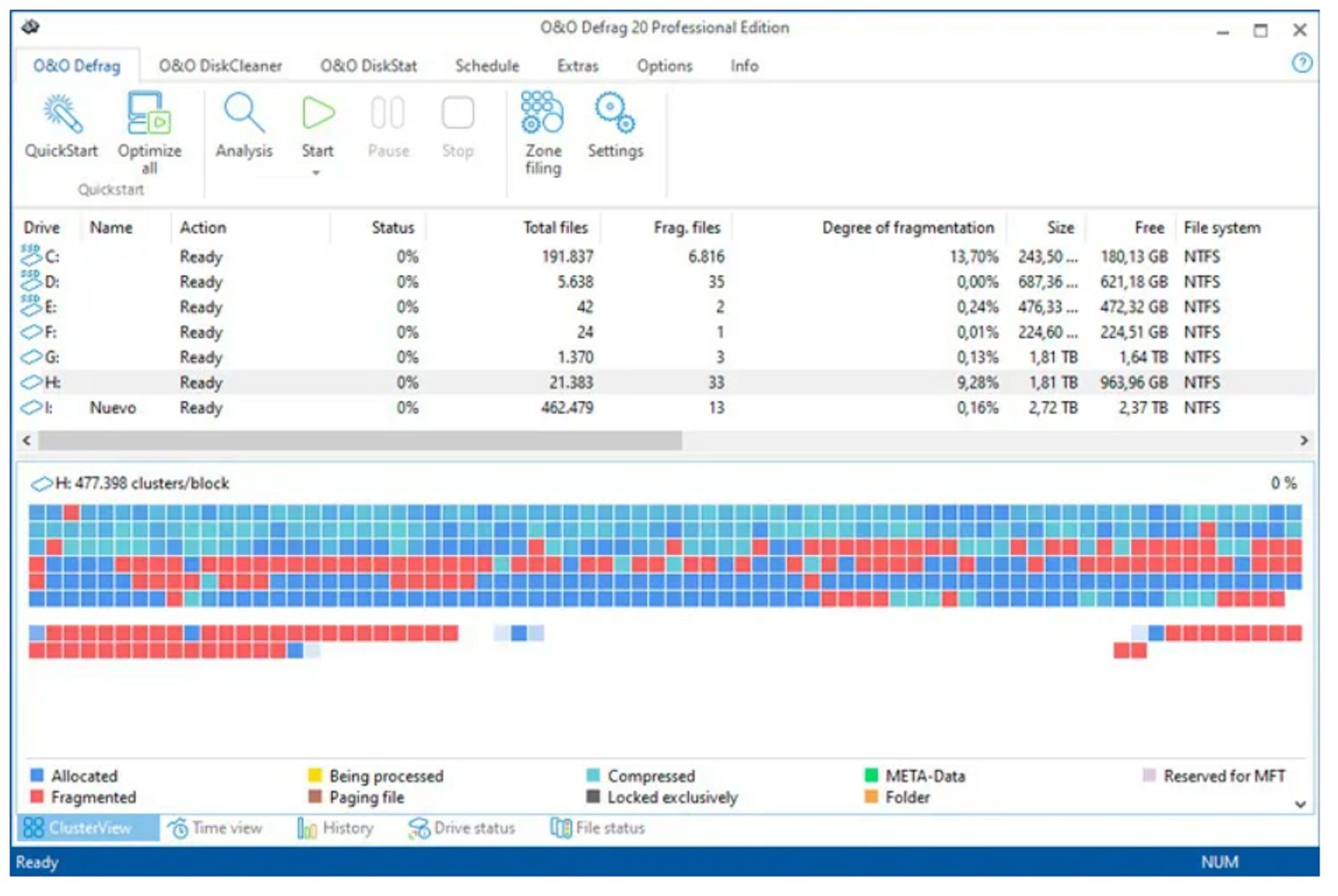Expand the Start button dropdown arrow
Screen dimensions: 1338x896
[x=317, y=173]
